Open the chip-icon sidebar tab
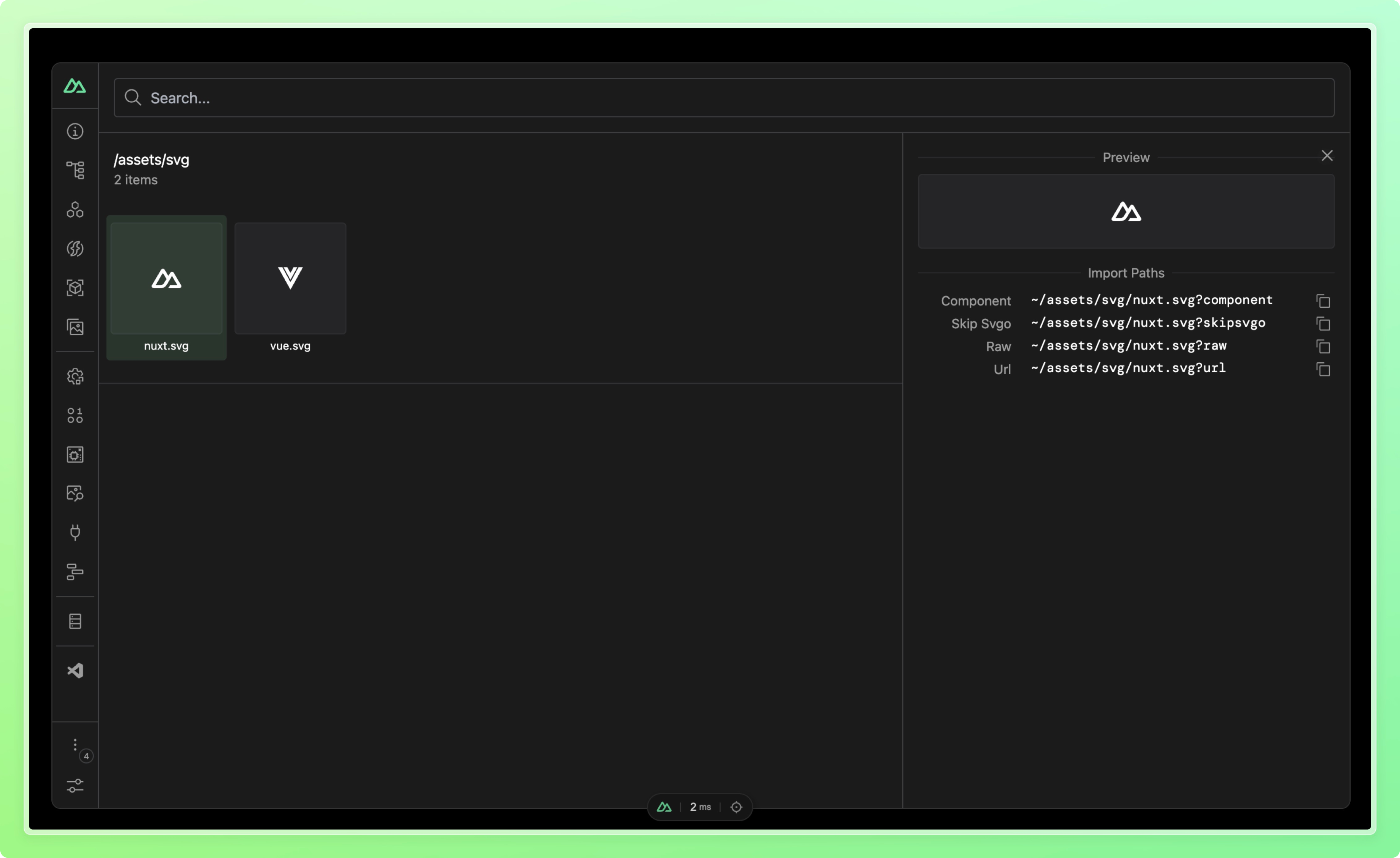1400x858 pixels. pyautogui.click(x=75, y=454)
